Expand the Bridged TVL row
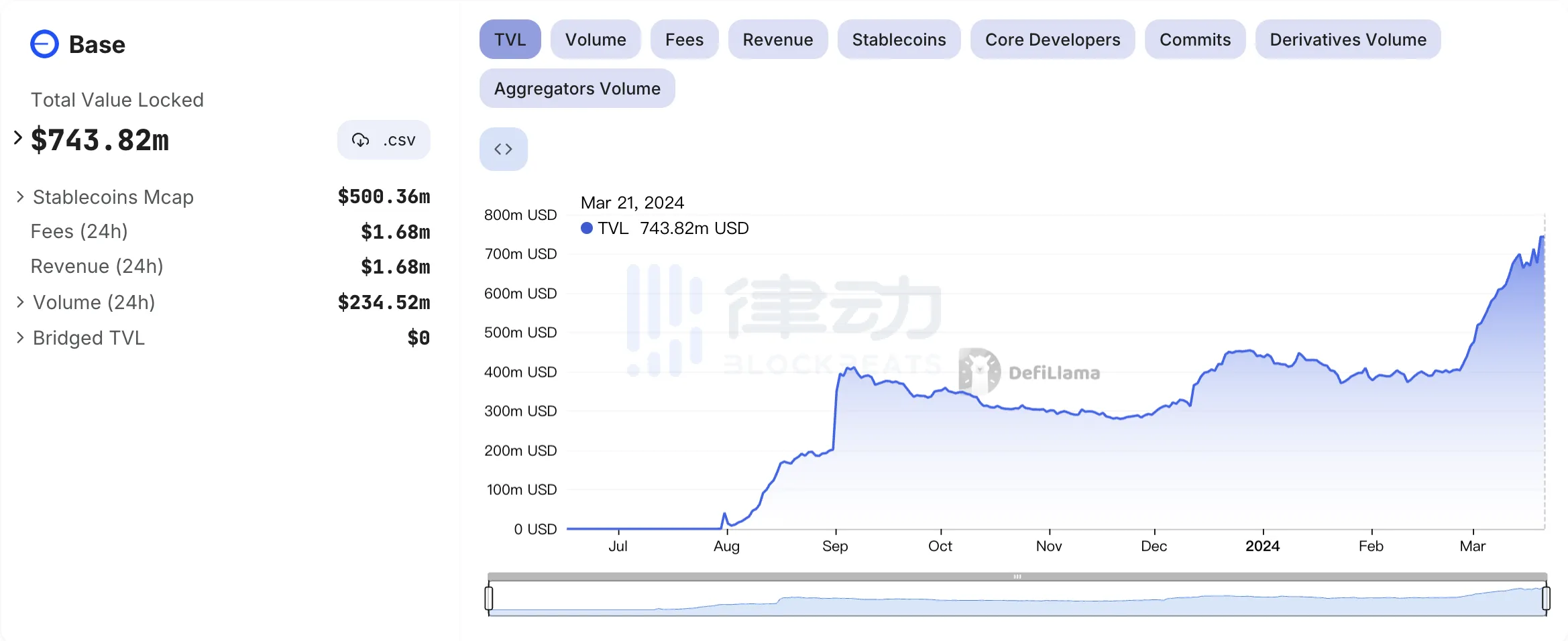This screenshot has height=641, width=1568. (20, 337)
